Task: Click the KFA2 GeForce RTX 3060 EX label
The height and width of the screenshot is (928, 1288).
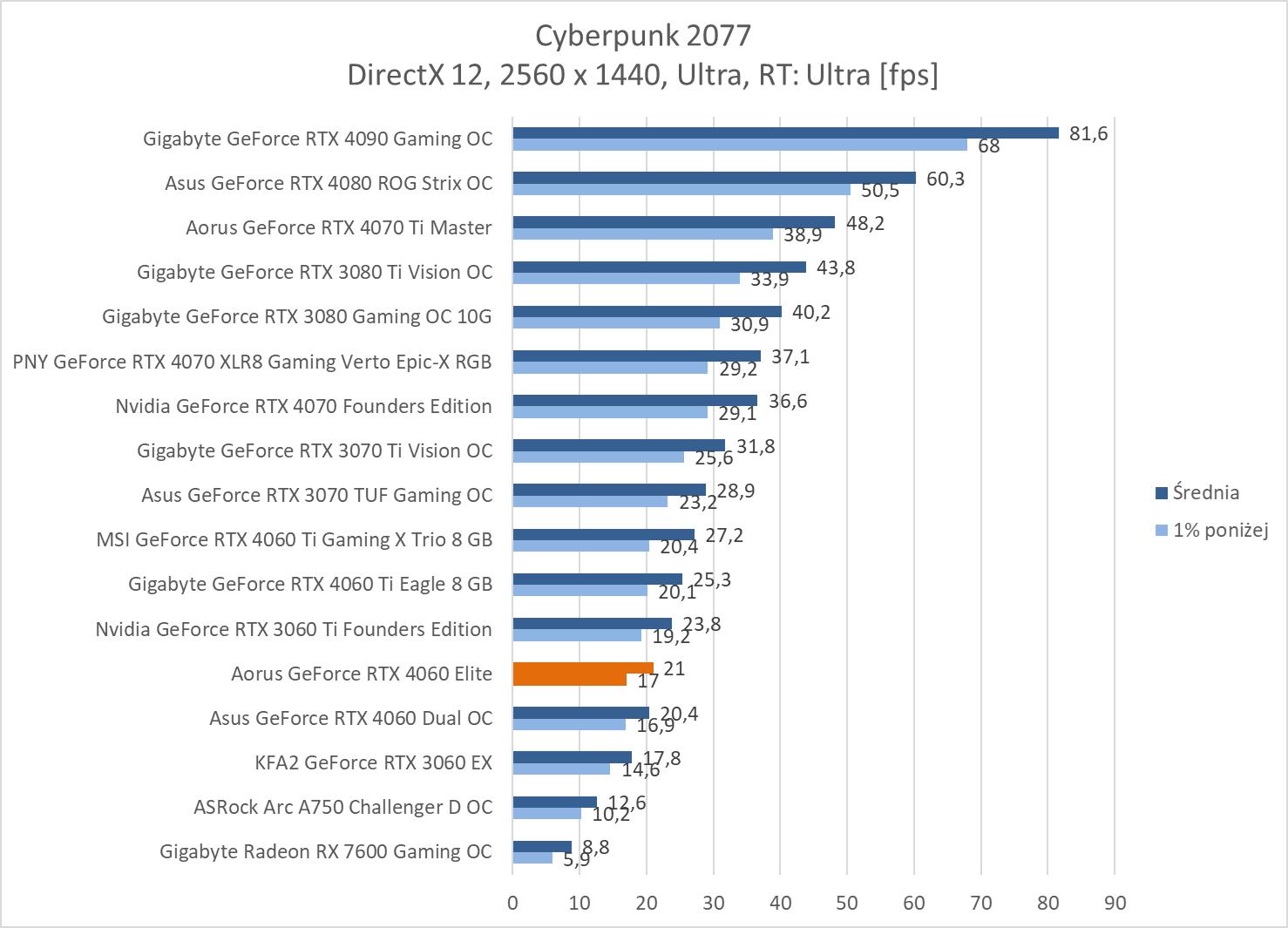Action: pyautogui.click(x=373, y=762)
